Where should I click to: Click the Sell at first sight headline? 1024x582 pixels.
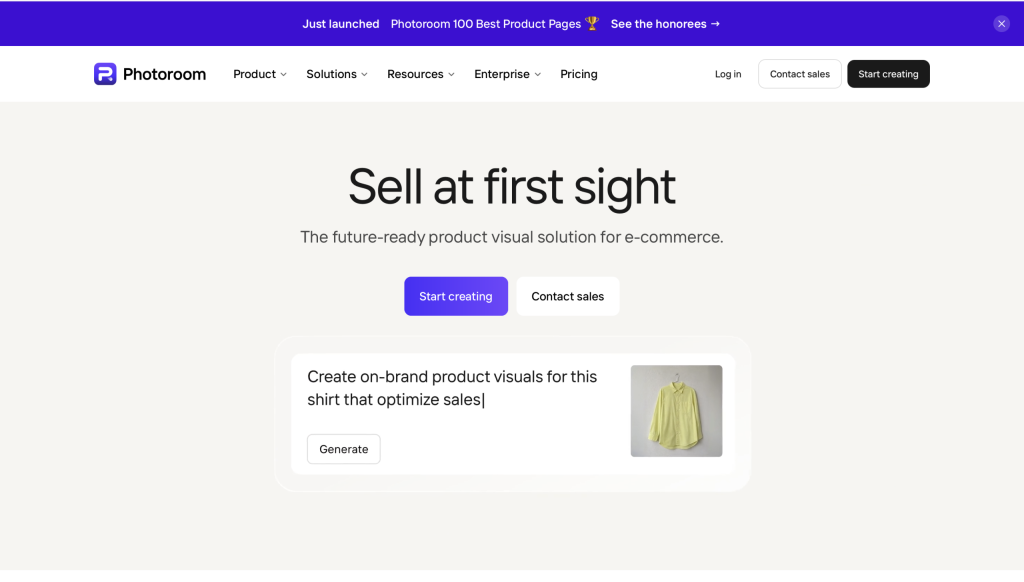[512, 187]
